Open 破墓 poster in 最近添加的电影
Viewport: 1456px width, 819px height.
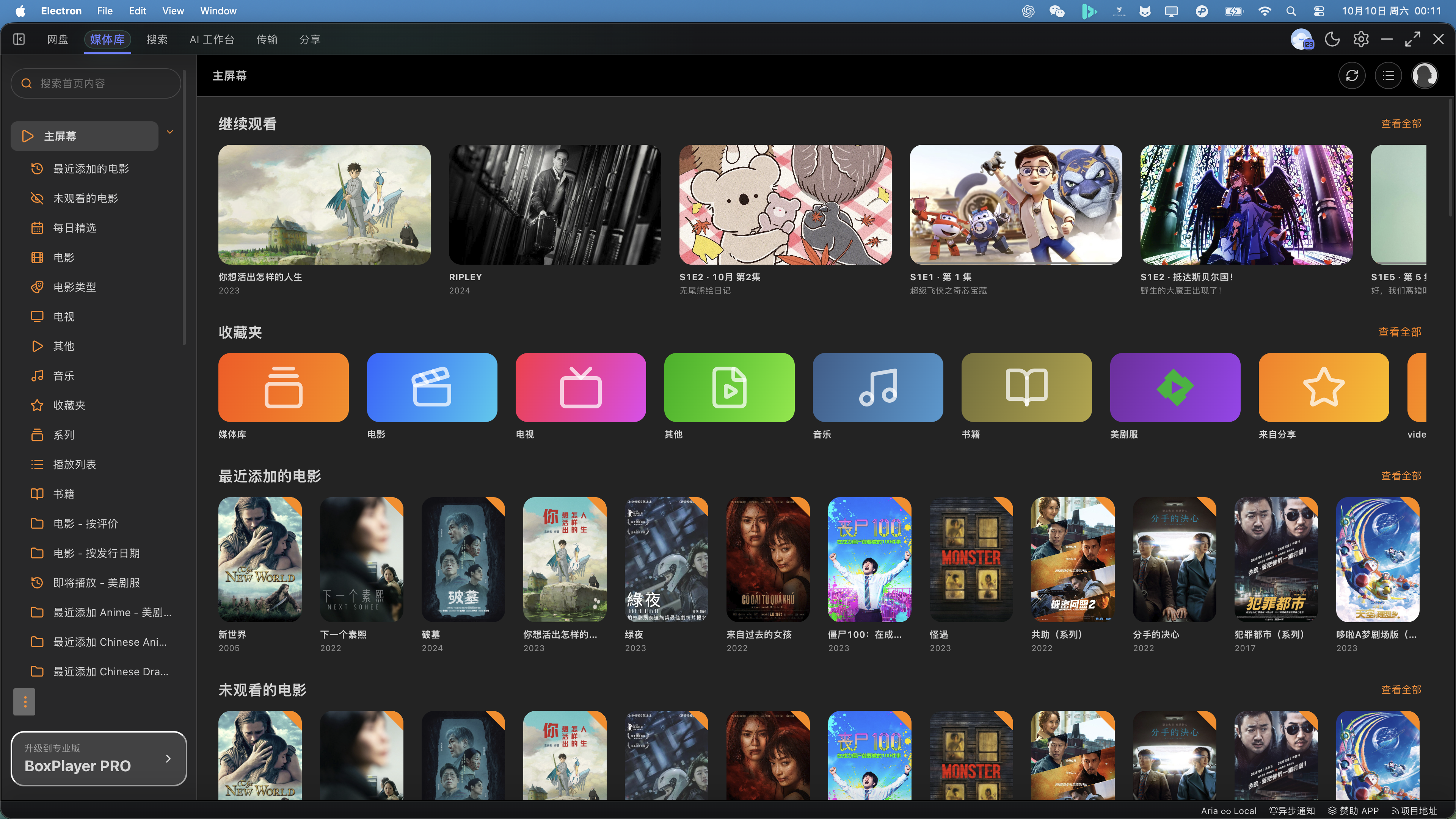(463, 560)
